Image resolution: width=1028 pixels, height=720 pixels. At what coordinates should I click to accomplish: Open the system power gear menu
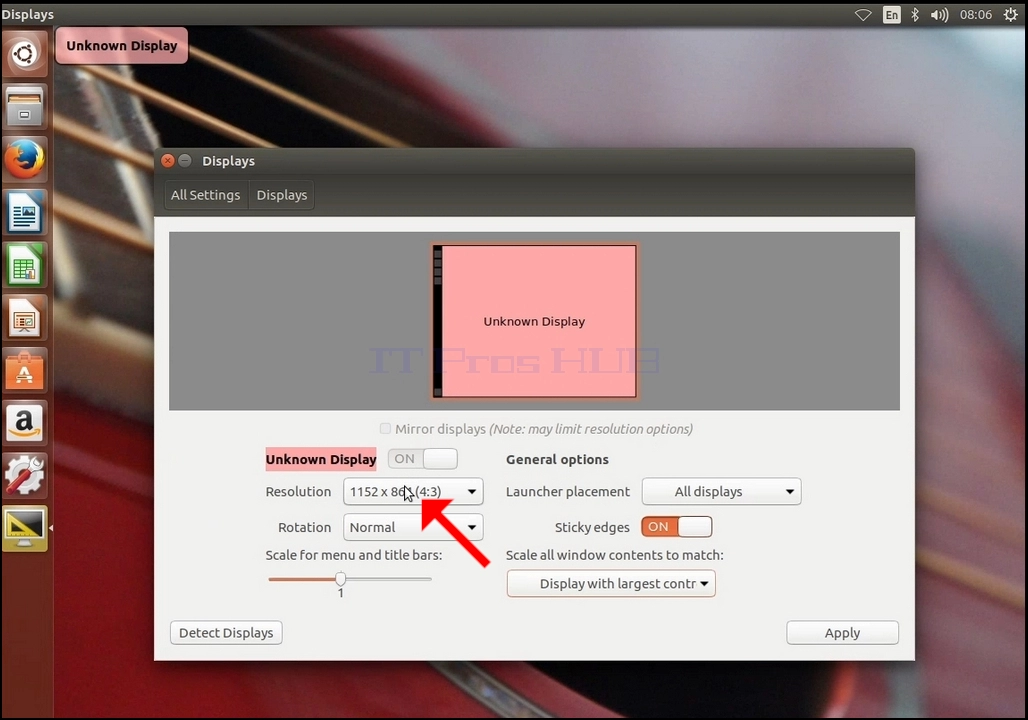(x=1010, y=14)
